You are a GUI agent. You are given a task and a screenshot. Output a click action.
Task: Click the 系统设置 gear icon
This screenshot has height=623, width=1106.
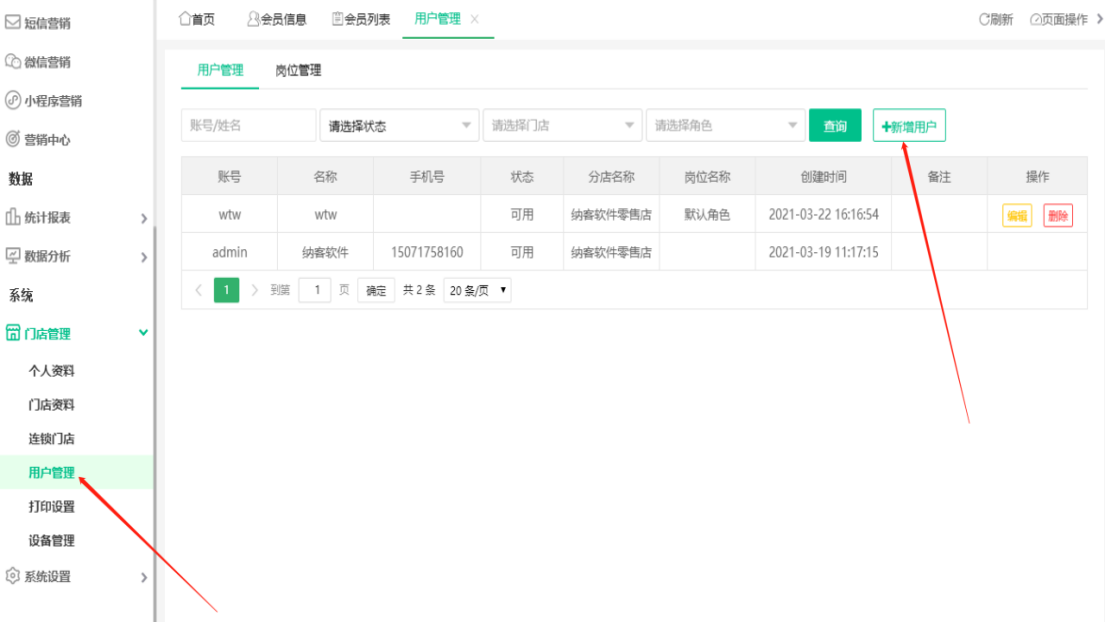pyautogui.click(x=14, y=577)
